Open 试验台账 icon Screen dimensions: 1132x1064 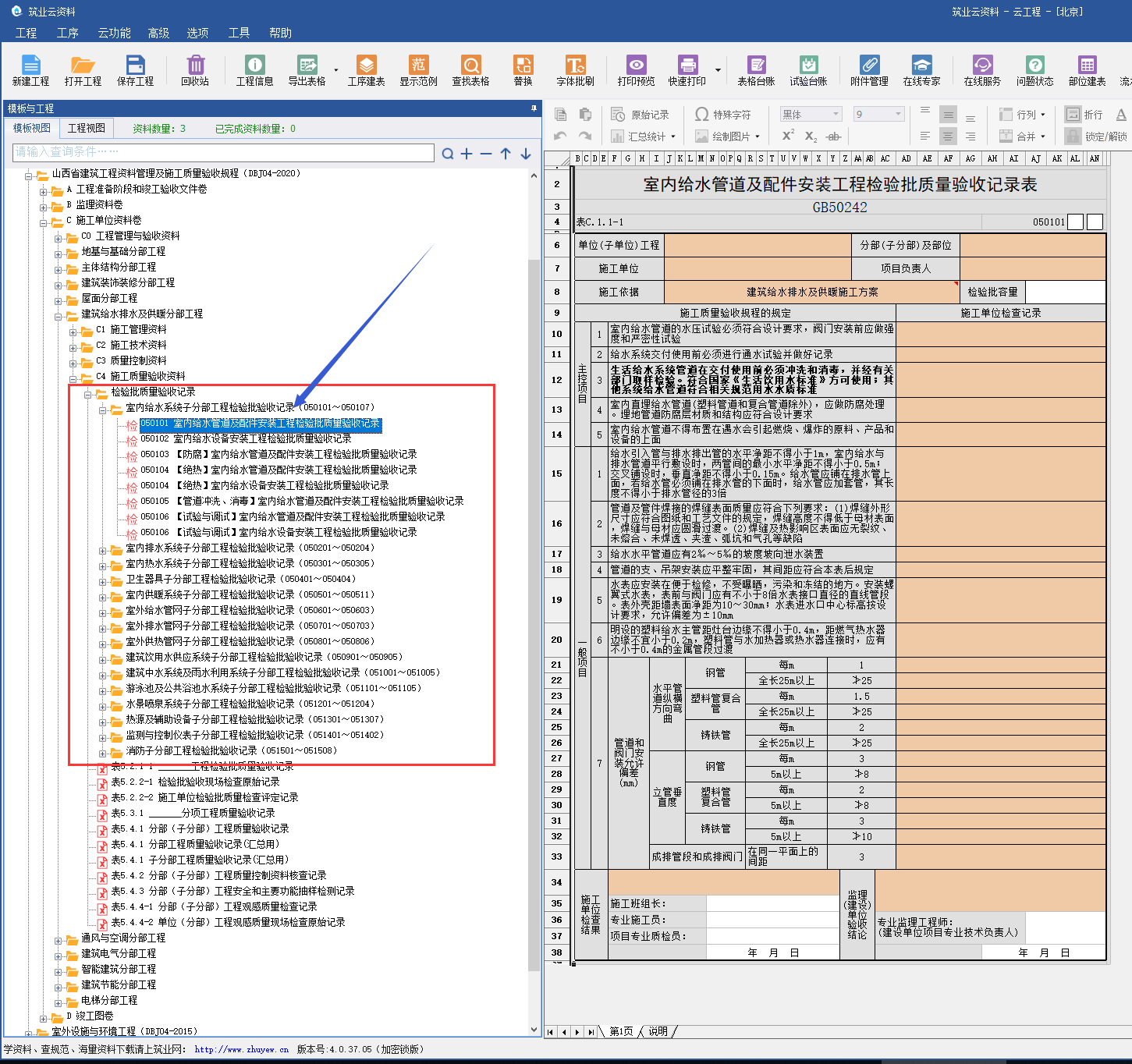808,70
